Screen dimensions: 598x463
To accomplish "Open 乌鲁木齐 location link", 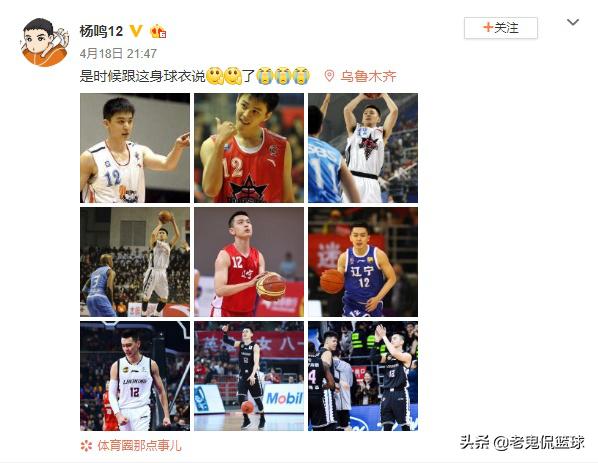I will click(x=368, y=76).
